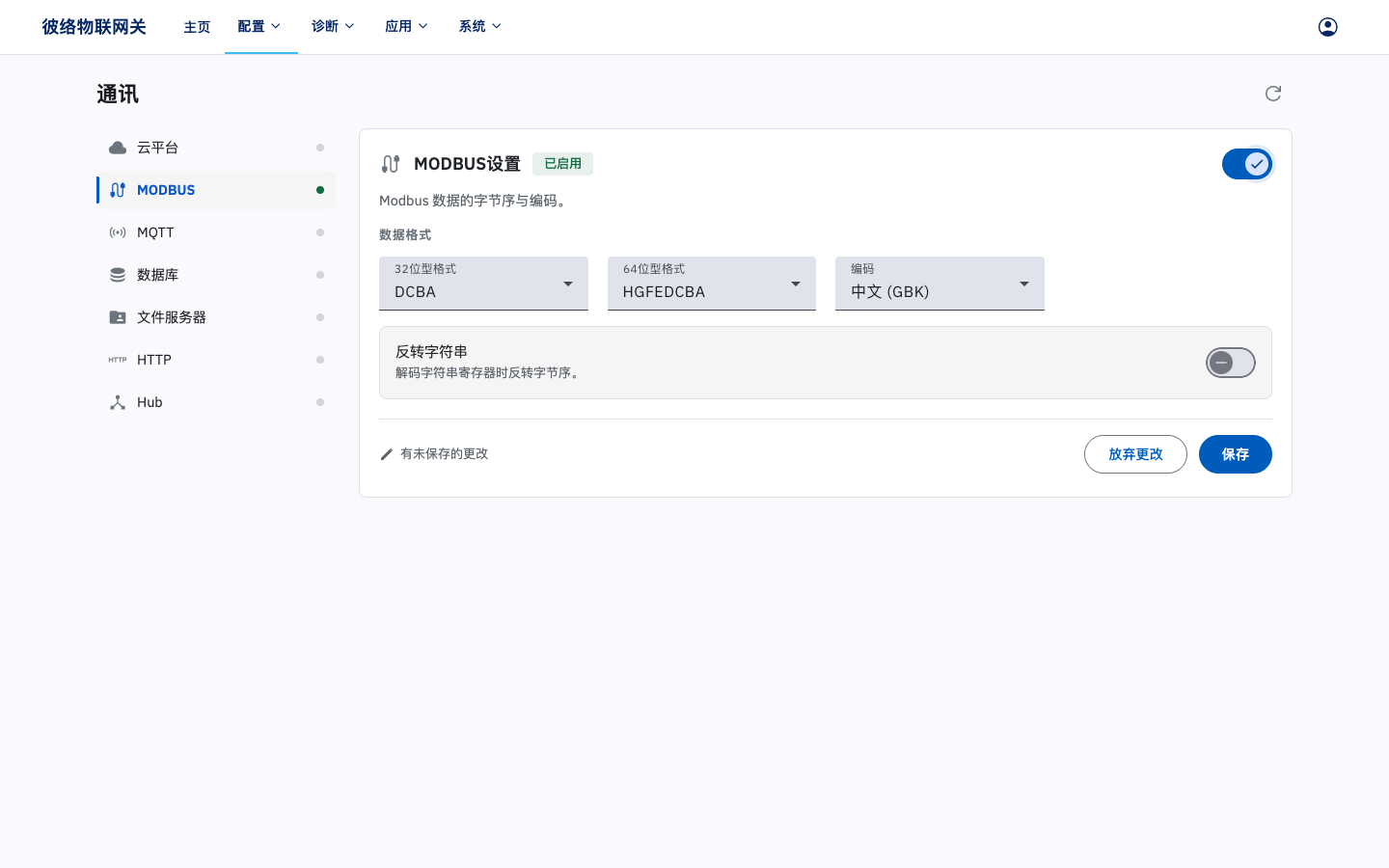Click the 文件服务器 folder icon
The image size is (1389, 868).
118,317
